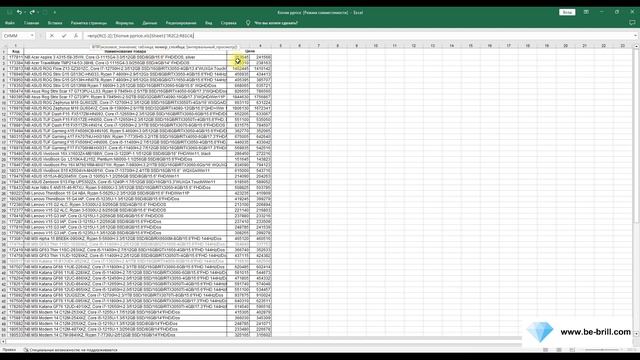Expand the formula bar with chevron
The image size is (640, 360).
tap(636, 36)
